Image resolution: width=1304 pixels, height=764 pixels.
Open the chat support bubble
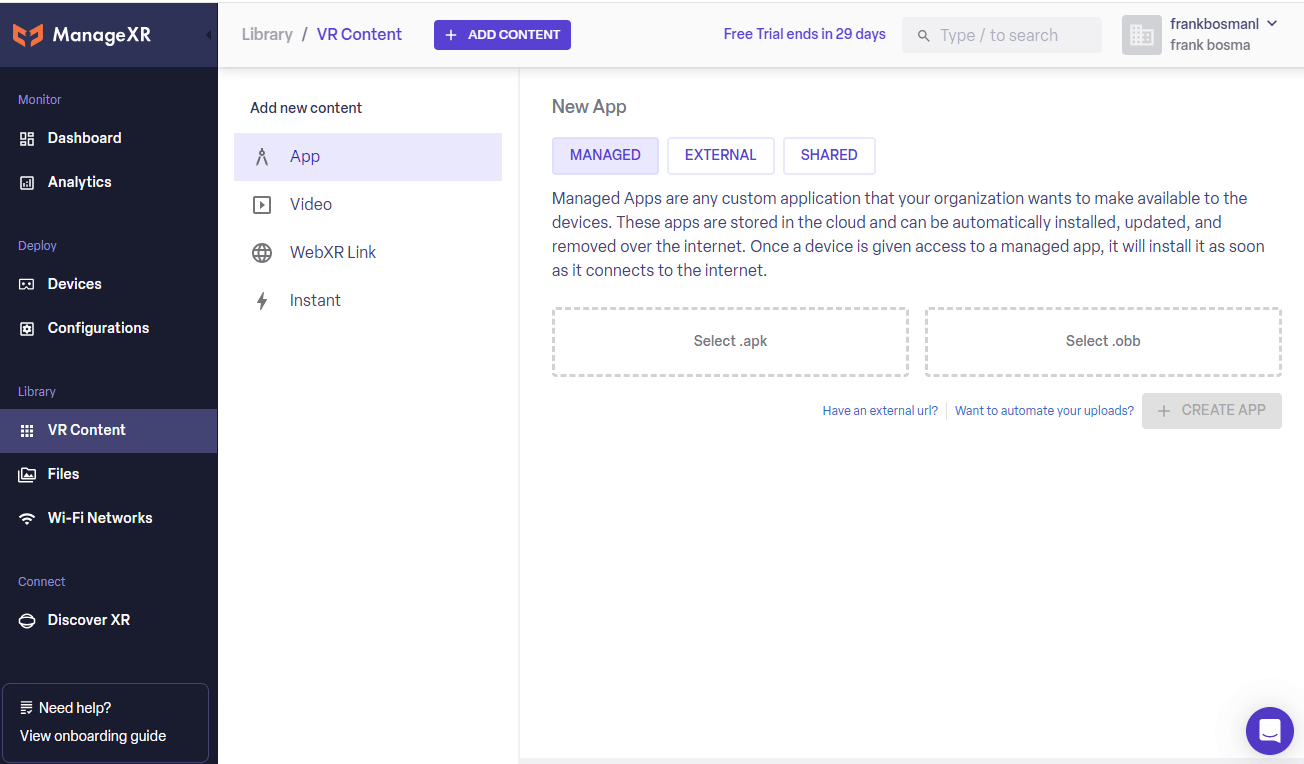point(1269,731)
